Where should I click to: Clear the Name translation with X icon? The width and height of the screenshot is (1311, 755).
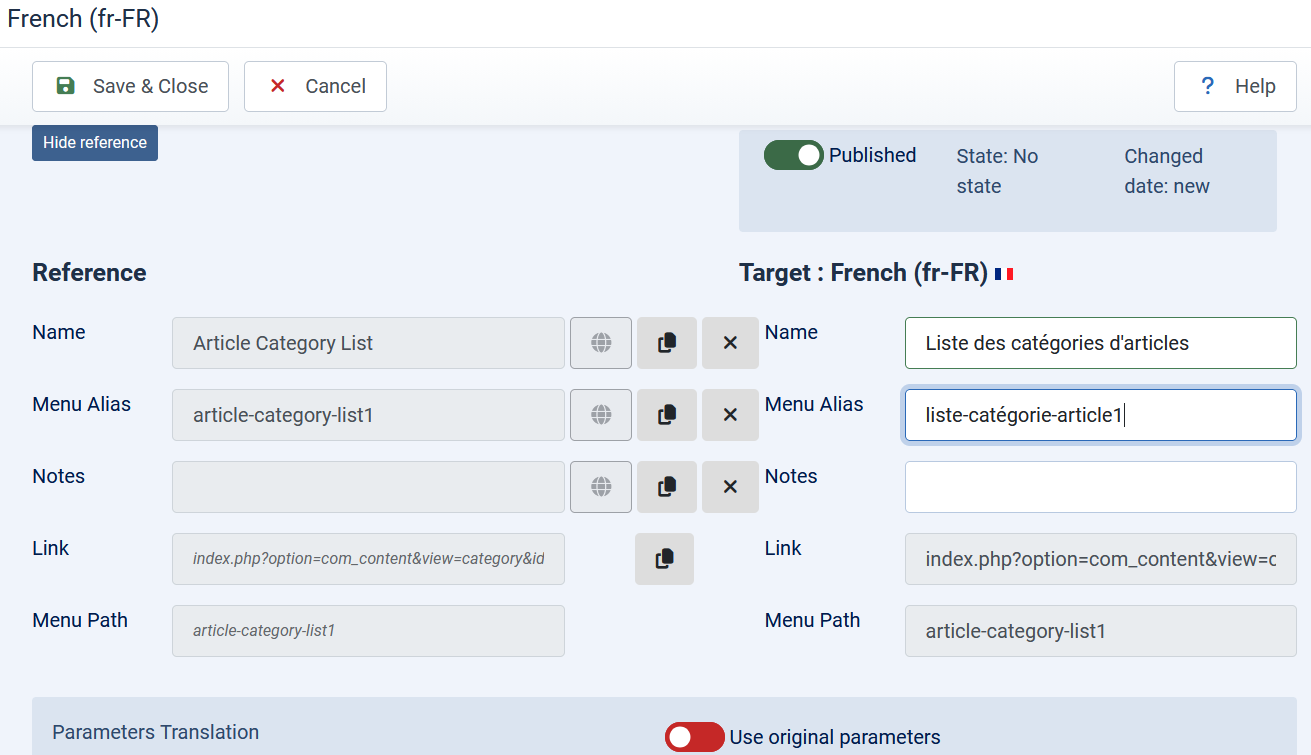pos(730,343)
